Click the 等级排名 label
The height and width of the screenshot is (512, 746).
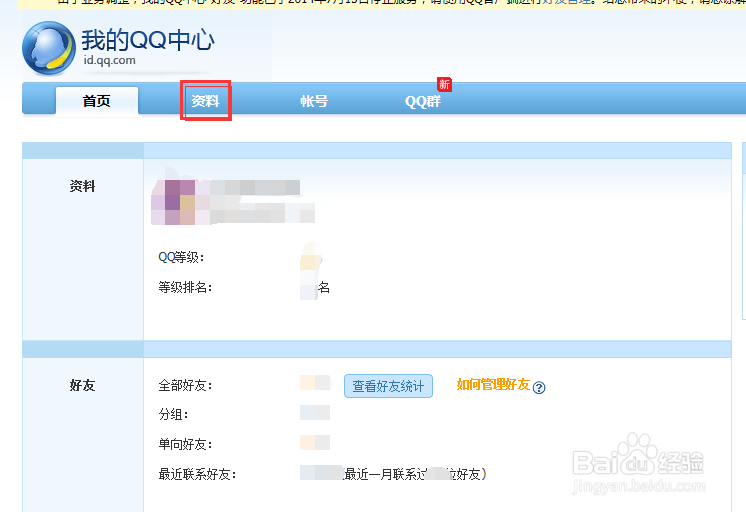click(x=185, y=287)
